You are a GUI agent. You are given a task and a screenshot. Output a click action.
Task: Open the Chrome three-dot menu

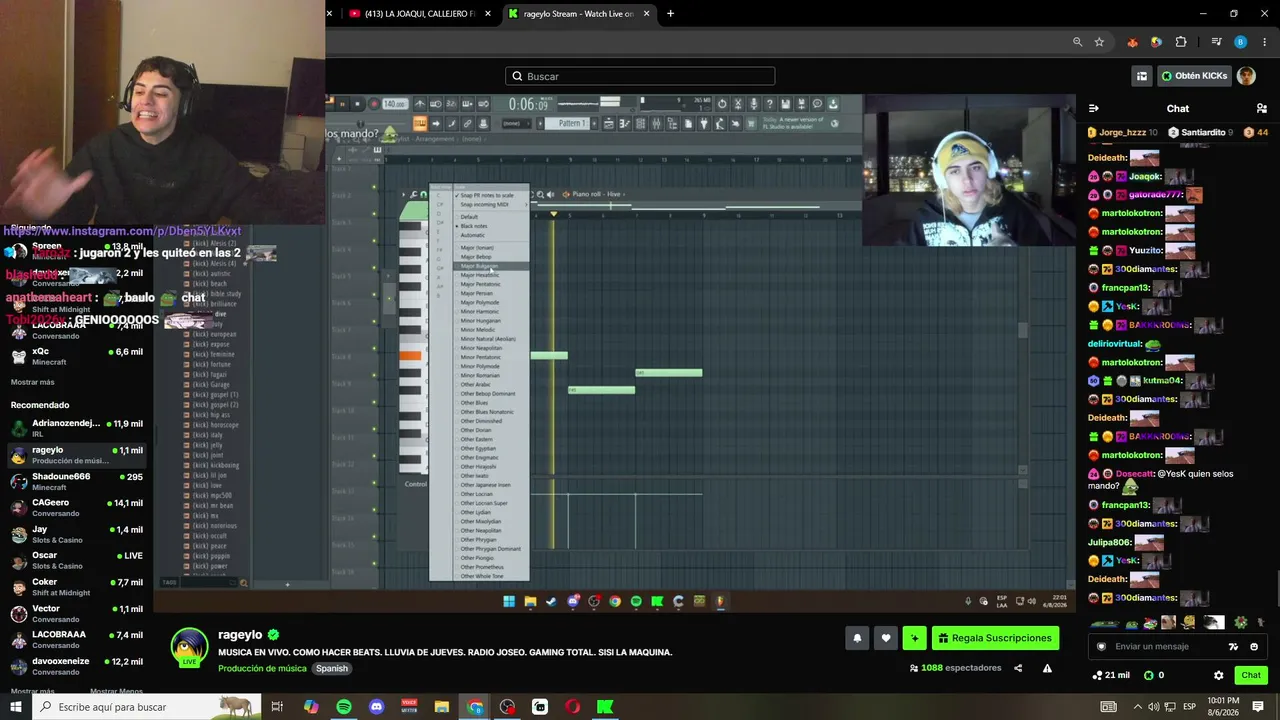click(1264, 42)
